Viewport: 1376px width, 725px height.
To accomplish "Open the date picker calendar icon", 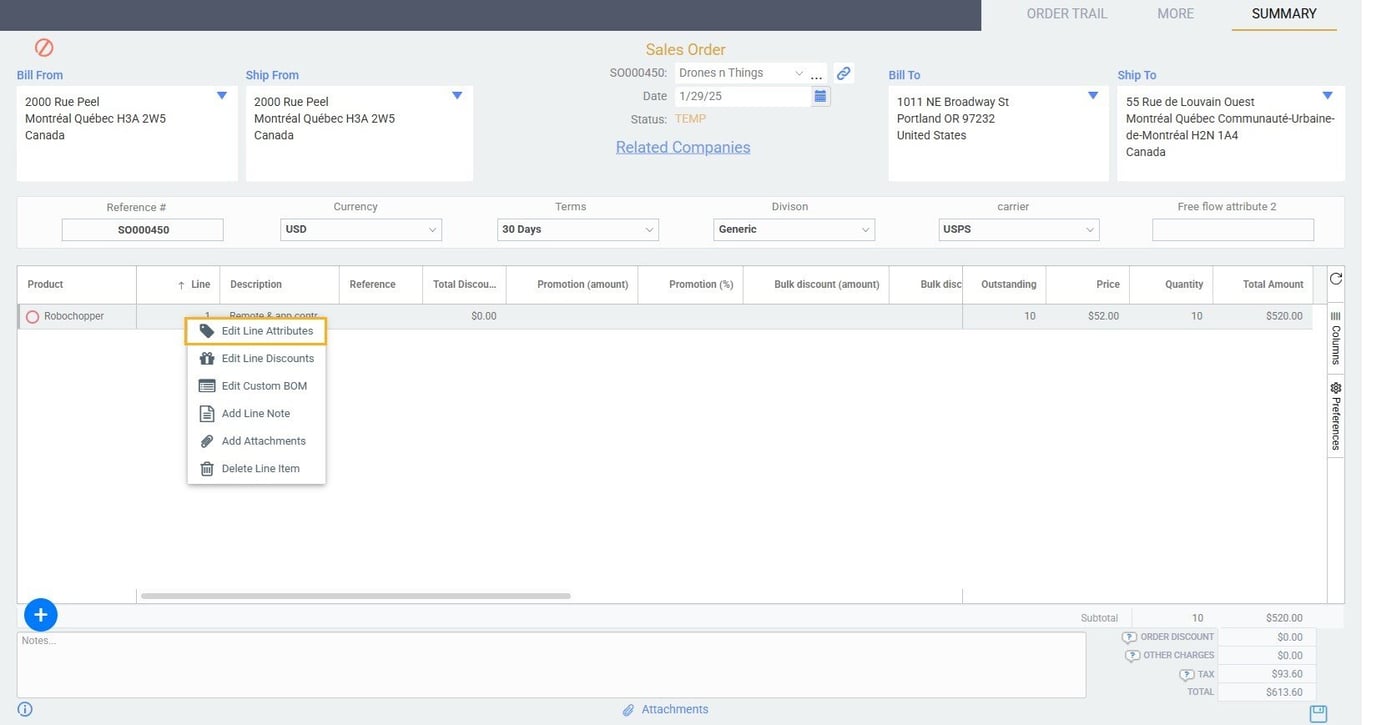I will tap(818, 94).
